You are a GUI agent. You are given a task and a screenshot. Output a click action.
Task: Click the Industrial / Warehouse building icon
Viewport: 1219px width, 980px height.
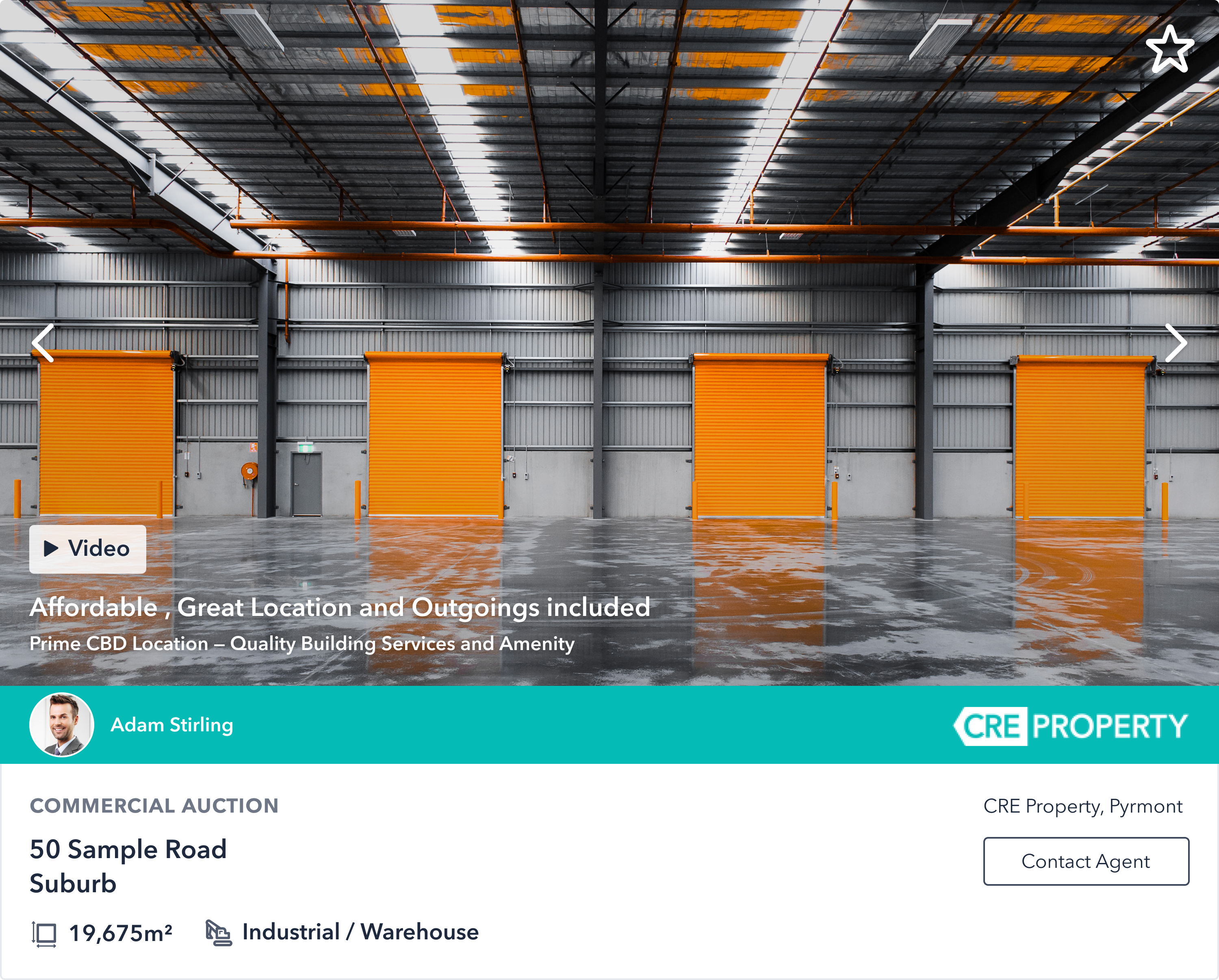[x=218, y=932]
